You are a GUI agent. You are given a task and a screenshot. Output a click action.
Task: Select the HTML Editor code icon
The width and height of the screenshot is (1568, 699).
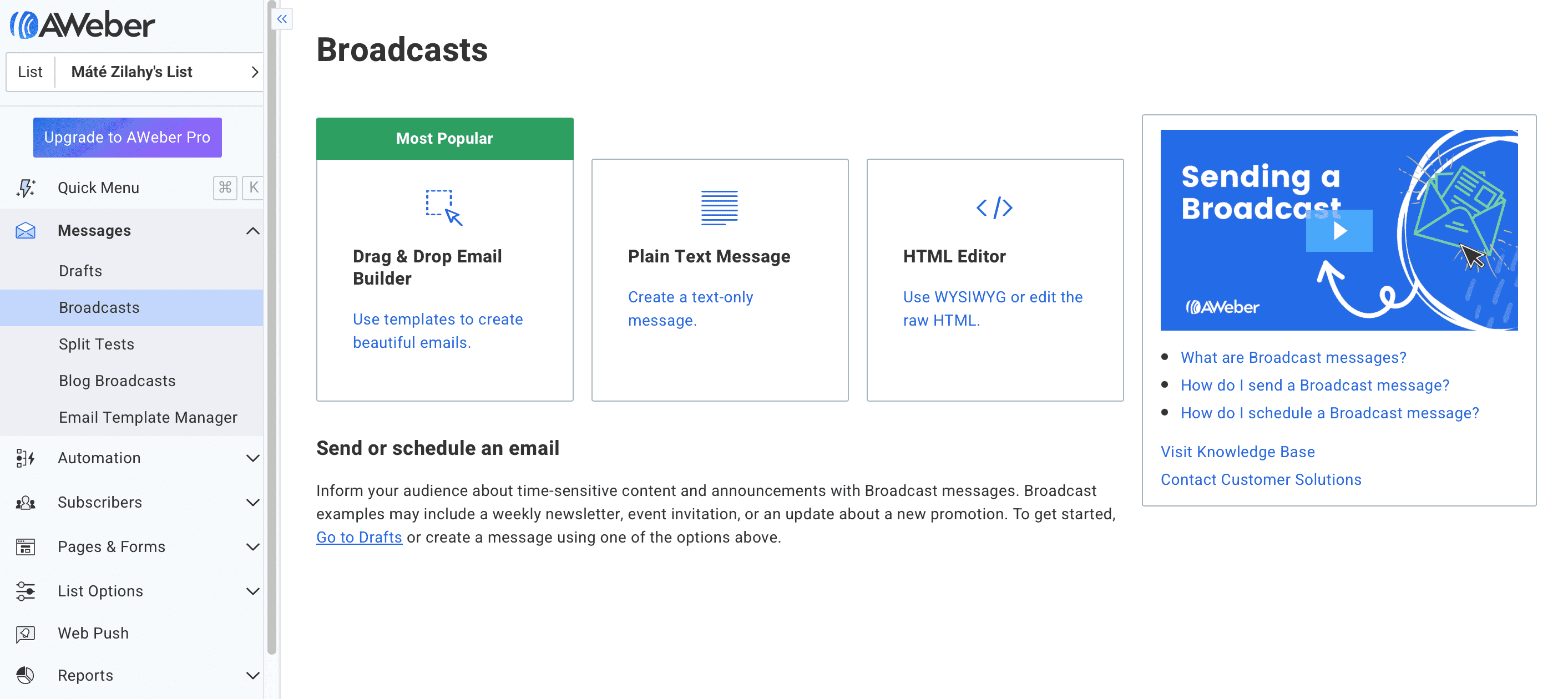[x=994, y=208]
